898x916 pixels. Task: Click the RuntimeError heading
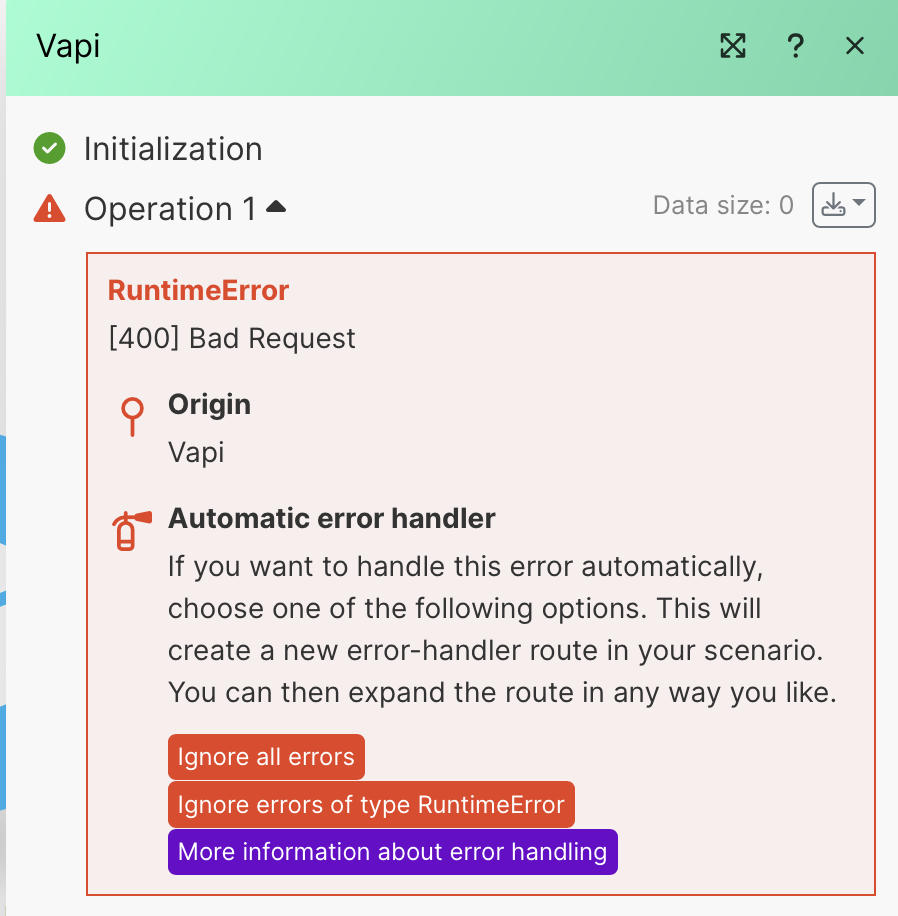pyautogui.click(x=198, y=291)
